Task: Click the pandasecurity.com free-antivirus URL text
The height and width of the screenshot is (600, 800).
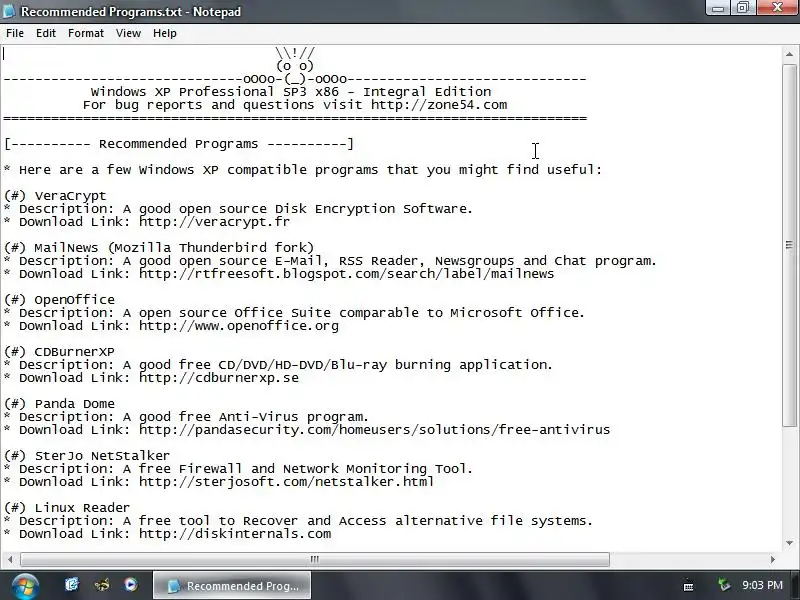Action: (374, 430)
